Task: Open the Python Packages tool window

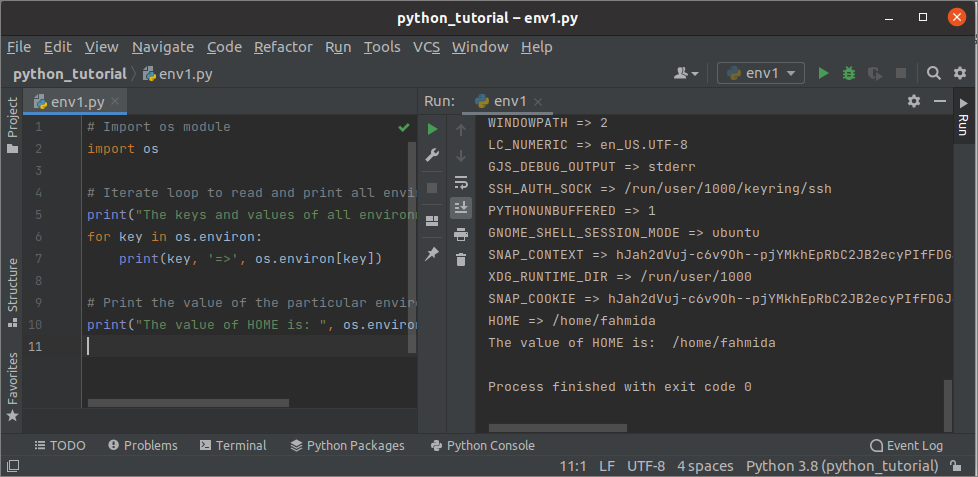Action: coord(347,445)
